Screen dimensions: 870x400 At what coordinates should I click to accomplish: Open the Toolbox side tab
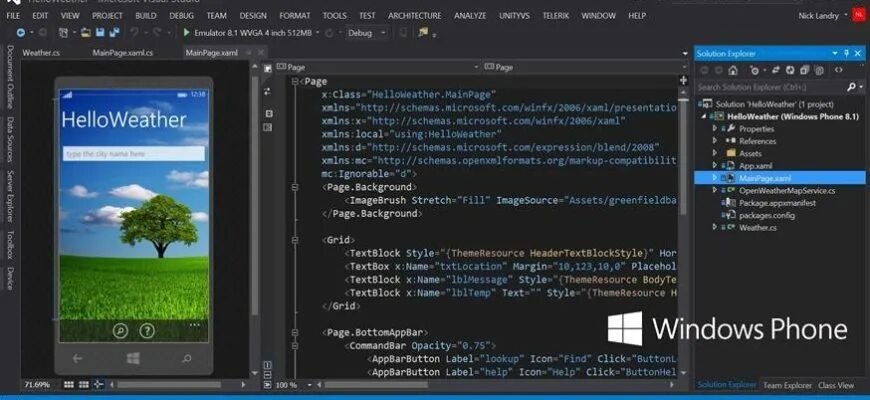(10, 245)
